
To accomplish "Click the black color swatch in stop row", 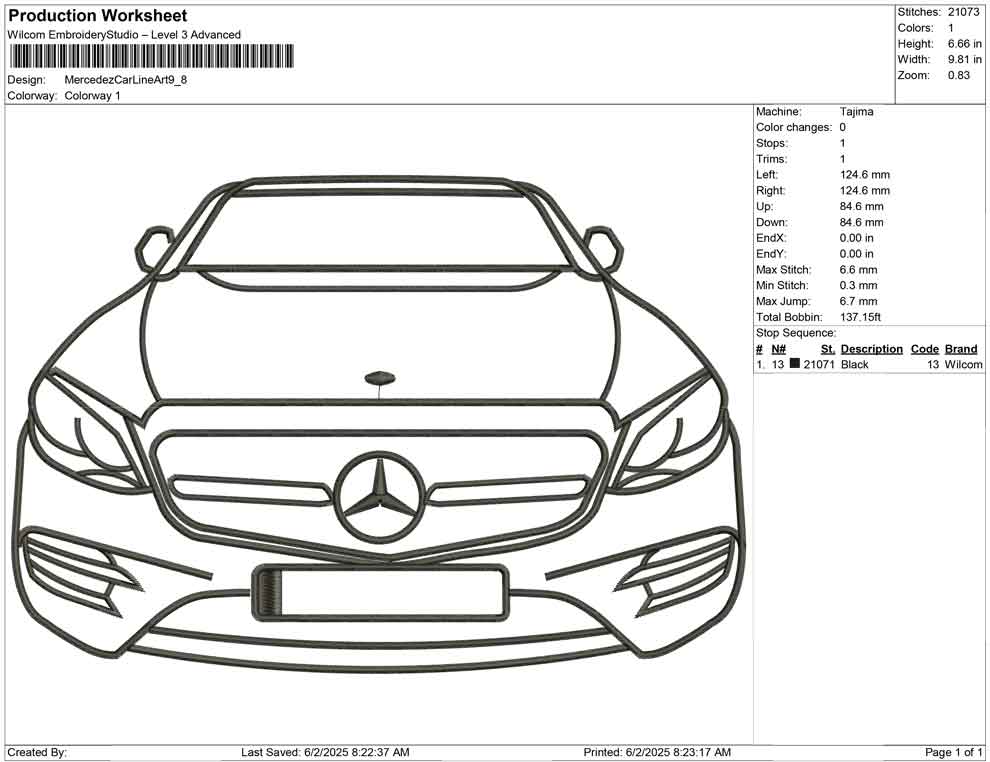I will tap(794, 363).
